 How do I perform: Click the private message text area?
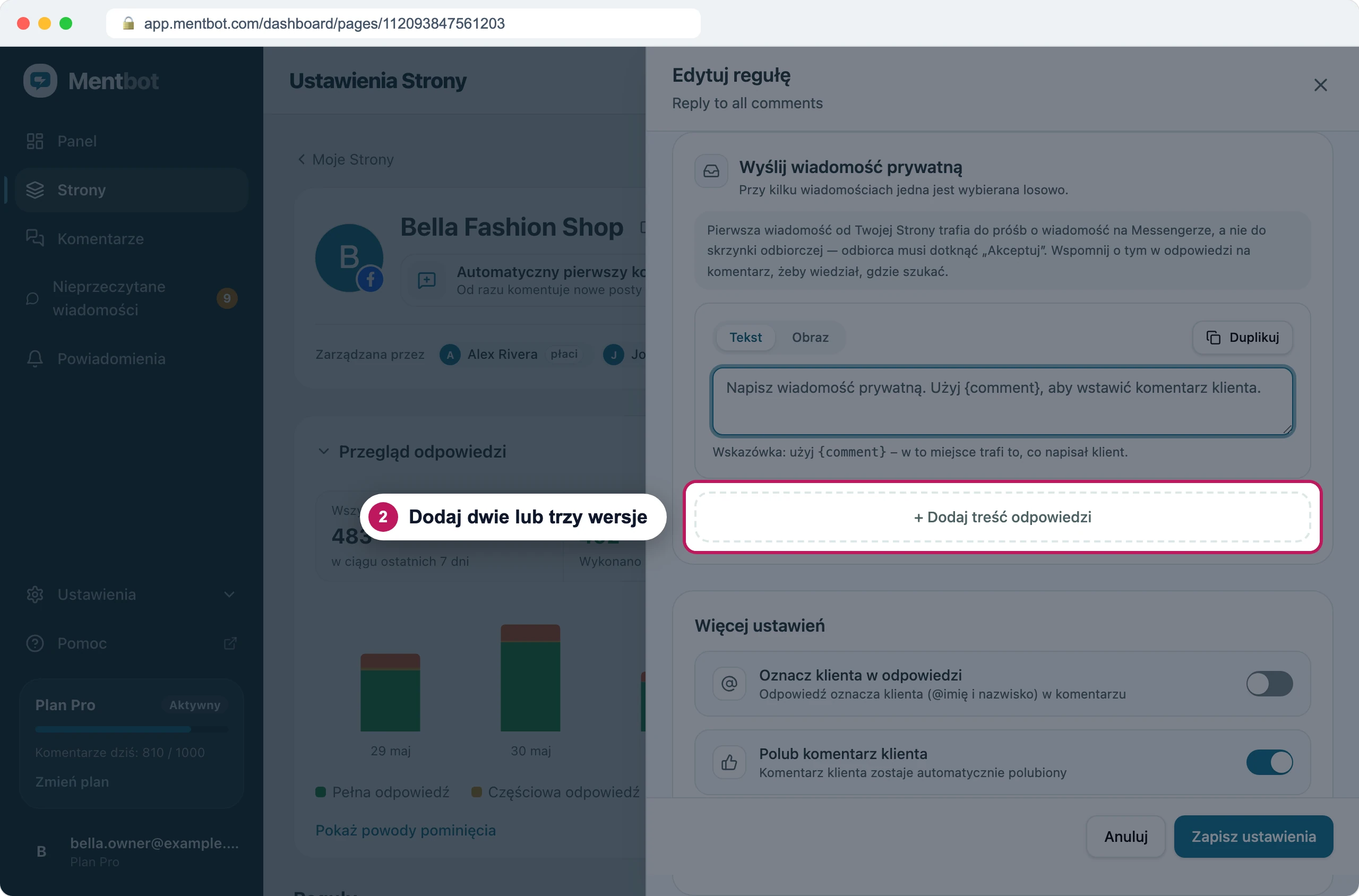tap(1002, 401)
